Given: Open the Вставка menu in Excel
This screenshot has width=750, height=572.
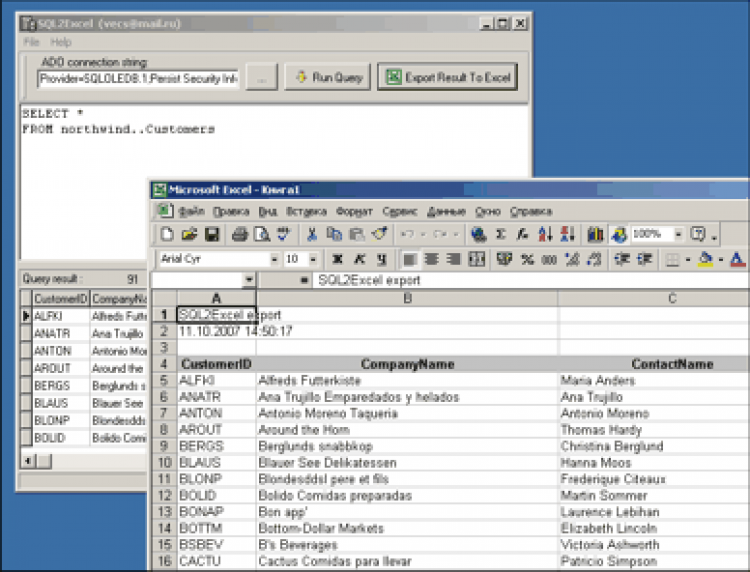Looking at the screenshot, I should coord(306,211).
